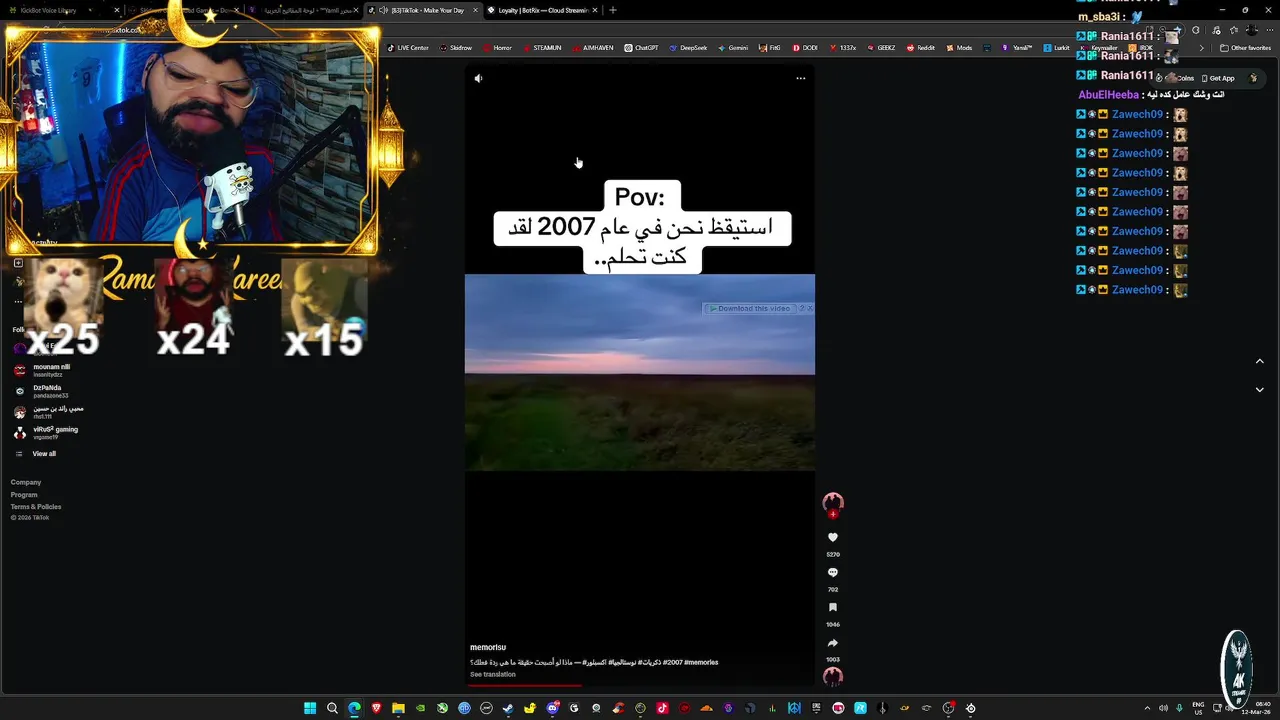The image size is (1280, 720).
Task: Click the #memories hashtag in the caption
Action: click(701, 662)
